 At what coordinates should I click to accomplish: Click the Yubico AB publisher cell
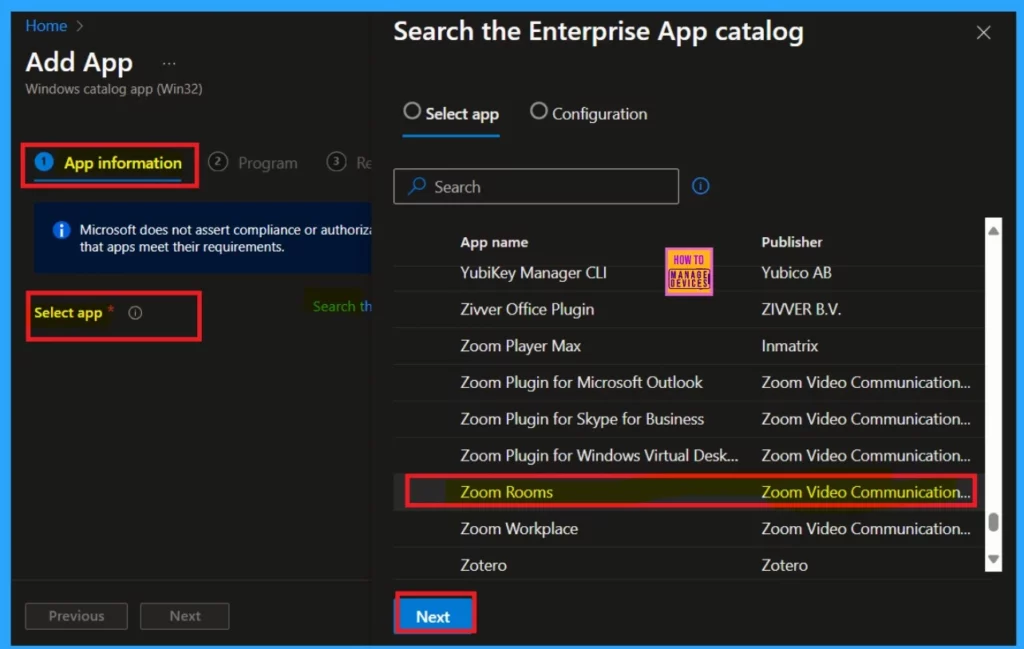coord(796,273)
